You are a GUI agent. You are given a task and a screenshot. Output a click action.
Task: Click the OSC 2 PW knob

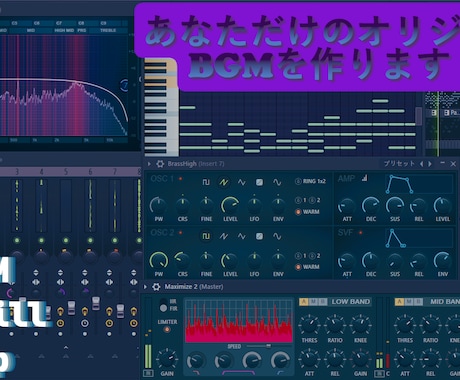(x=159, y=261)
